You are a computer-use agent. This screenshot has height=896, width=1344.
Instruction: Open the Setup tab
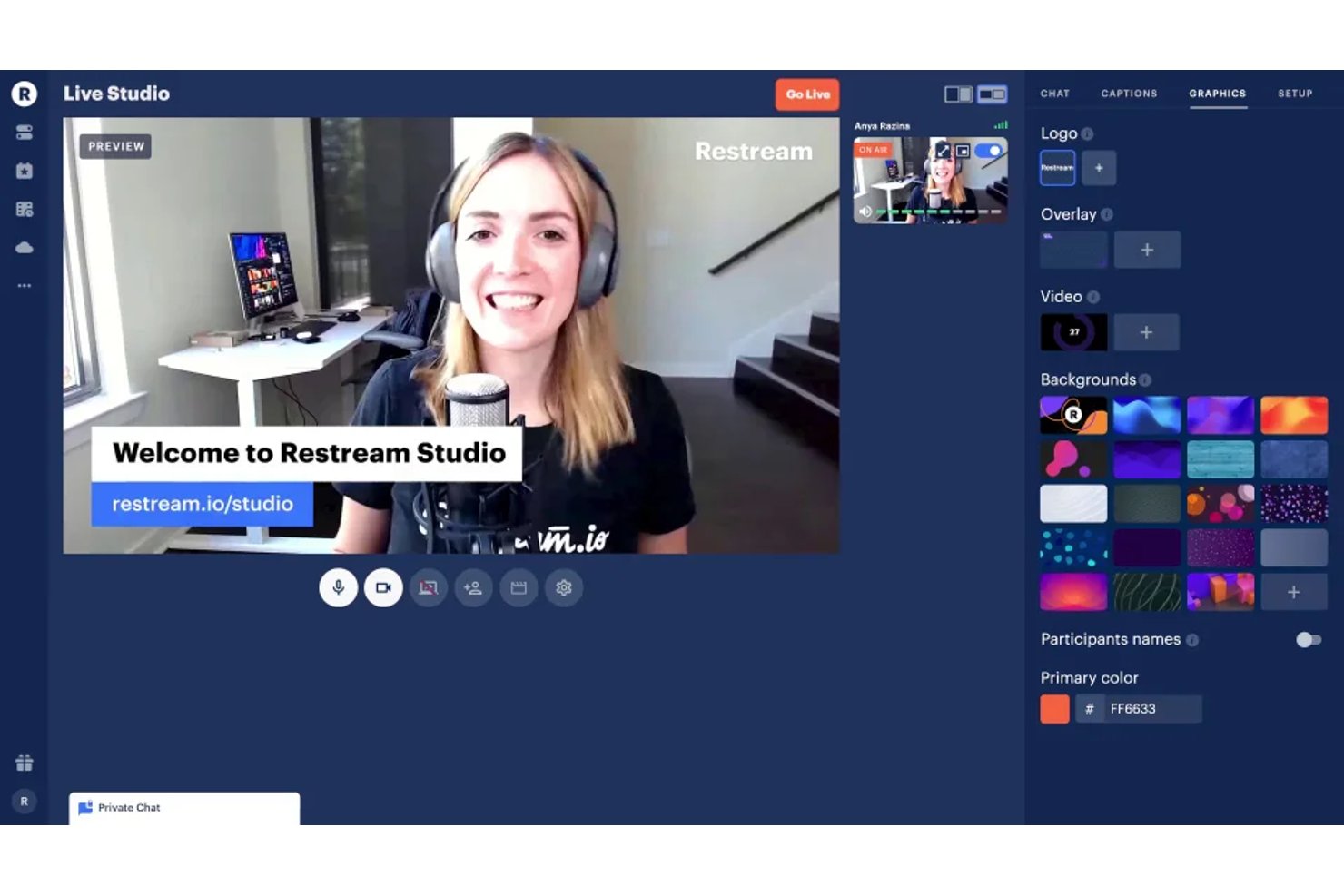click(1295, 94)
